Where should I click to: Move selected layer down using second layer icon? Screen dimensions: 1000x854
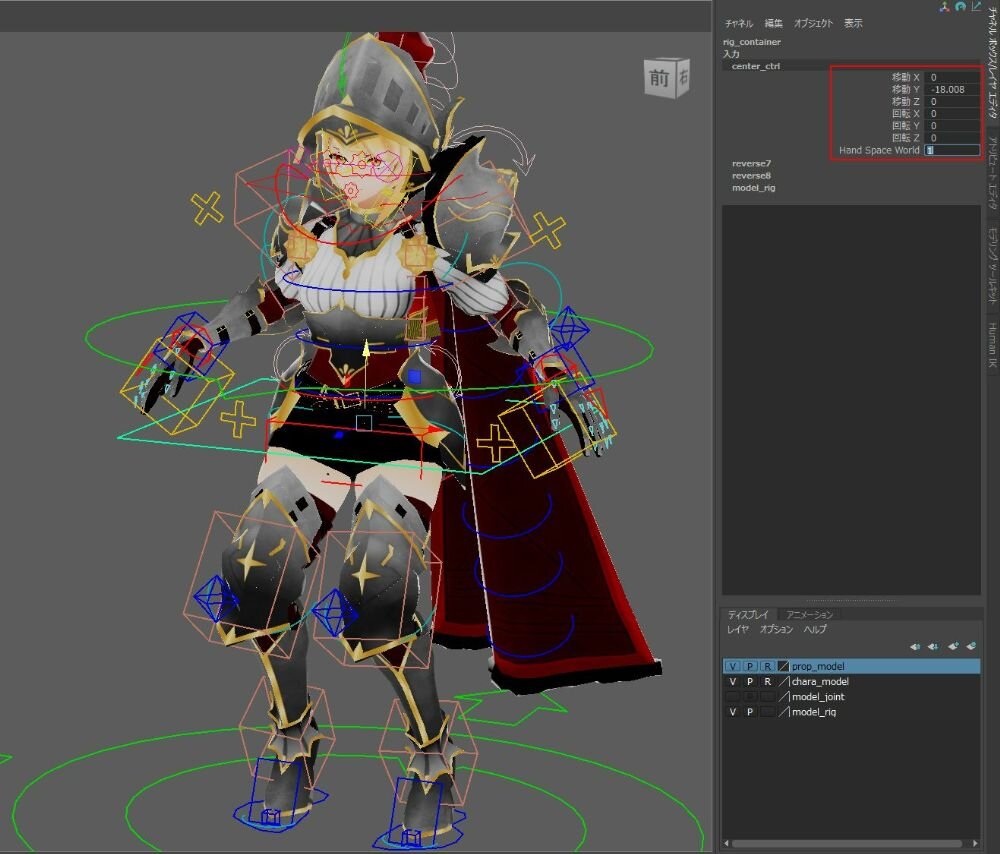click(932, 646)
